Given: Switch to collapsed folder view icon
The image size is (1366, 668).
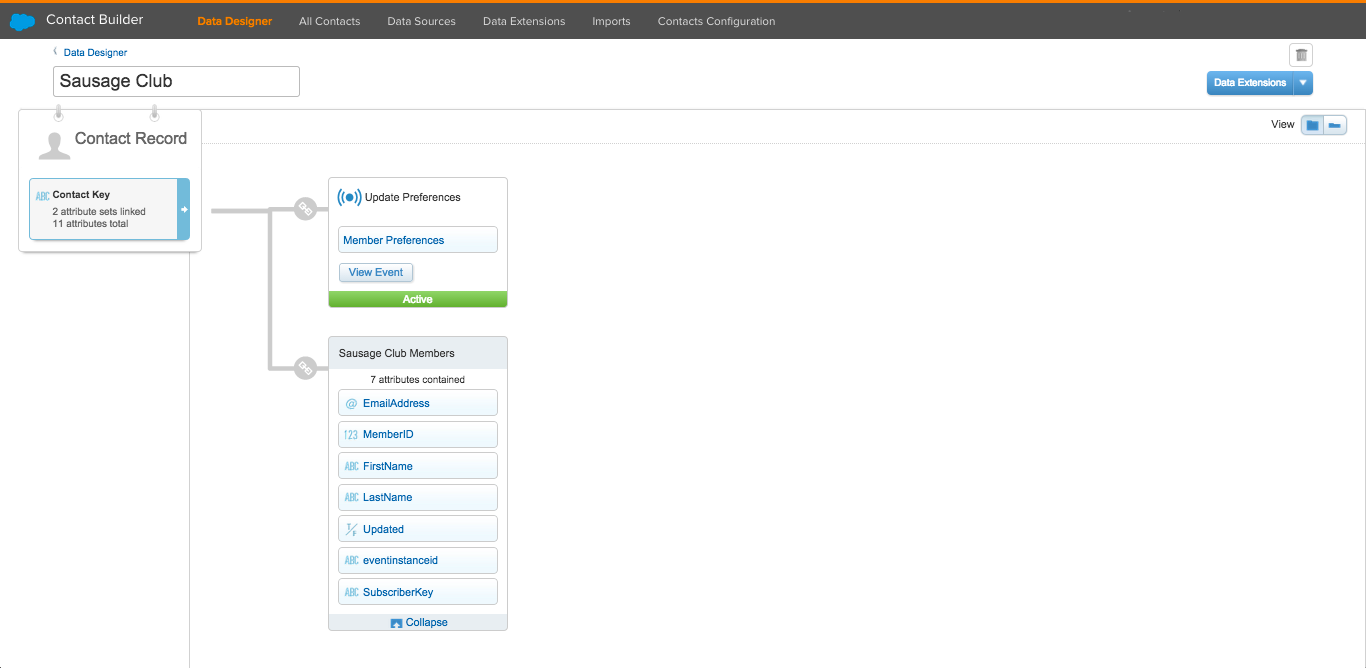Looking at the screenshot, I should point(1335,125).
